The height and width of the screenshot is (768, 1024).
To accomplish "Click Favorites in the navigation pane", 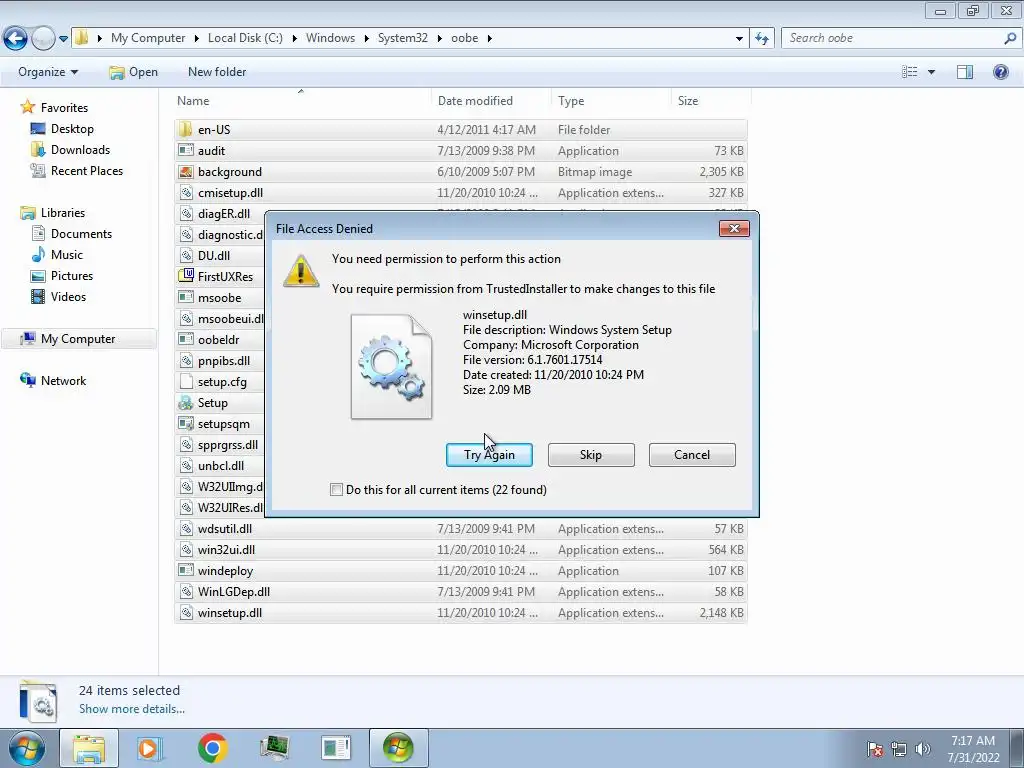I will pyautogui.click(x=64, y=108).
